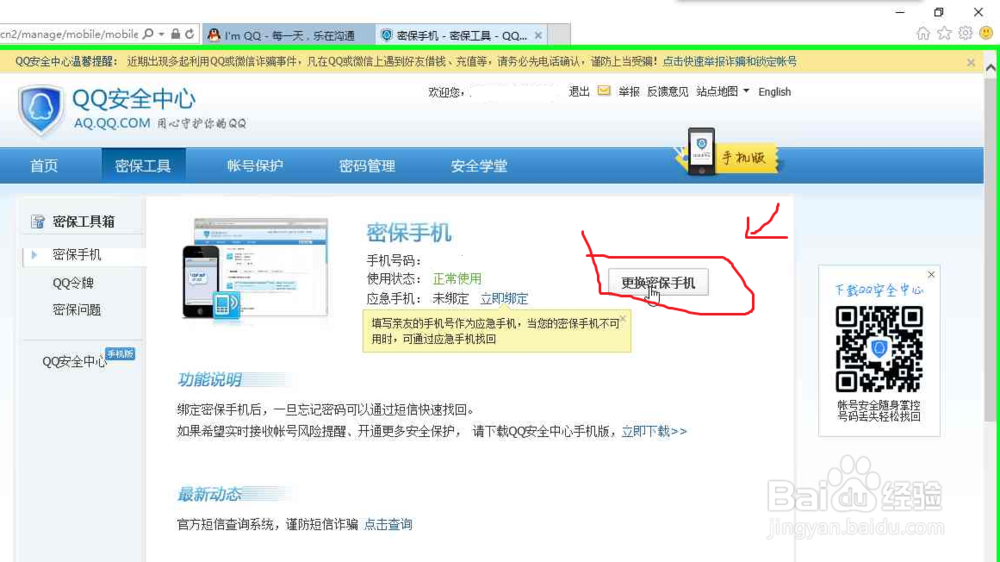
Task: Select 密保手机 in the sidebar
Action: 77,255
